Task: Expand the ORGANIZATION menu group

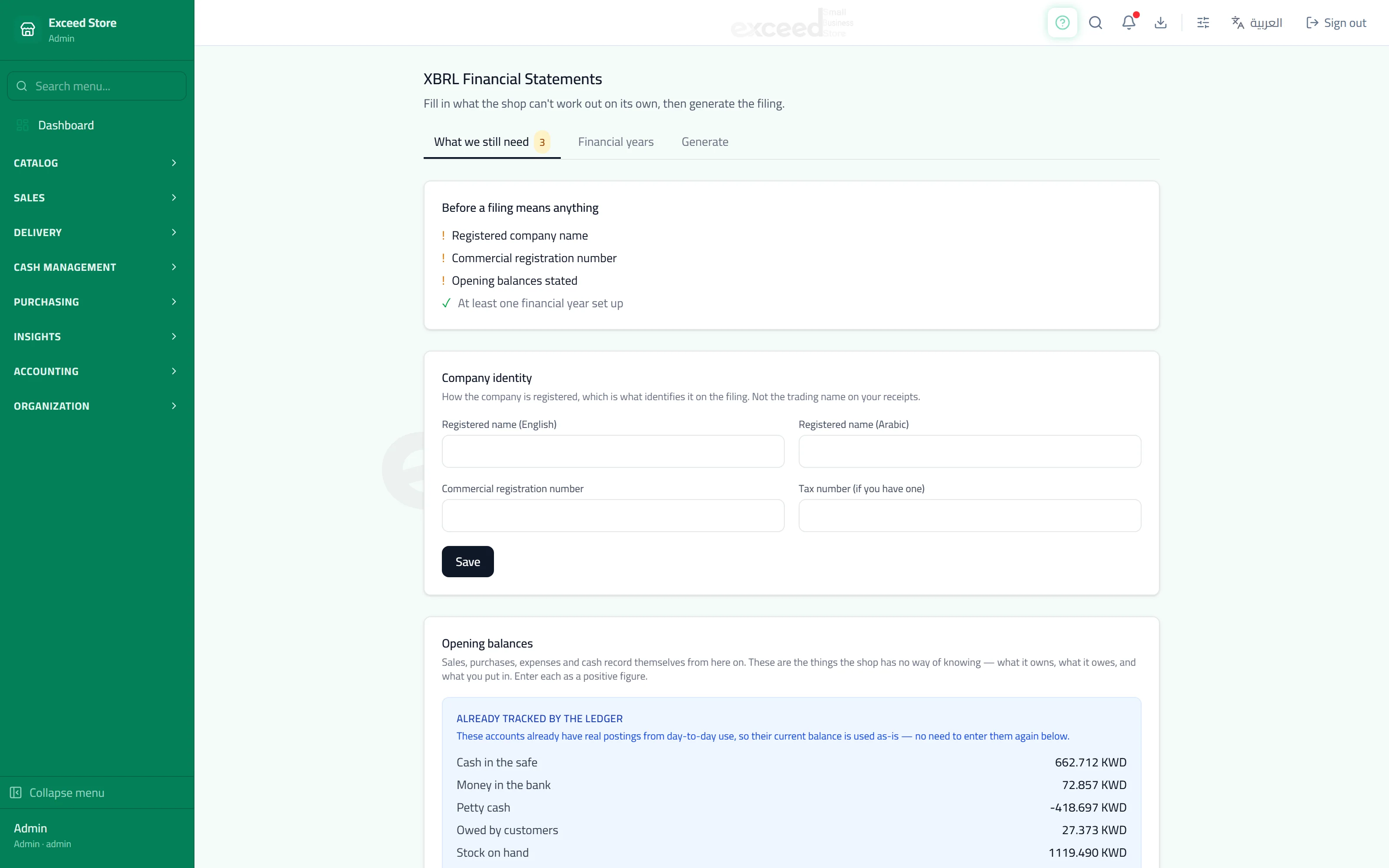Action: 96,406
